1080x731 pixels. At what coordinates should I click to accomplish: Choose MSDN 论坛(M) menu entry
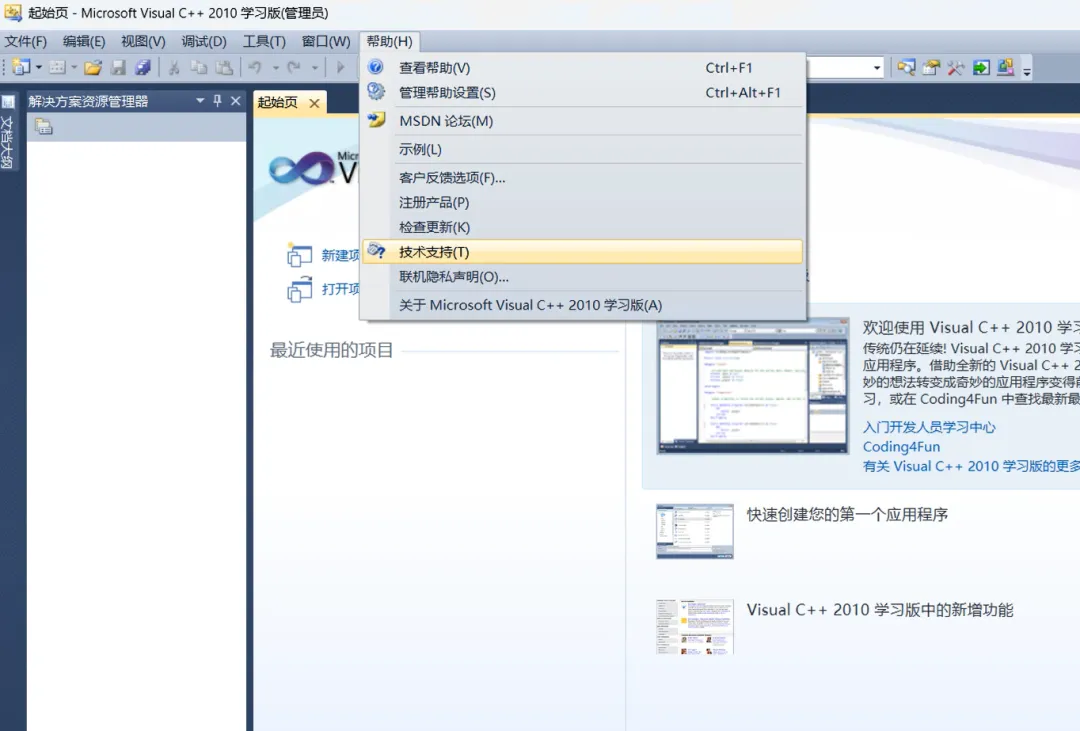(583, 121)
